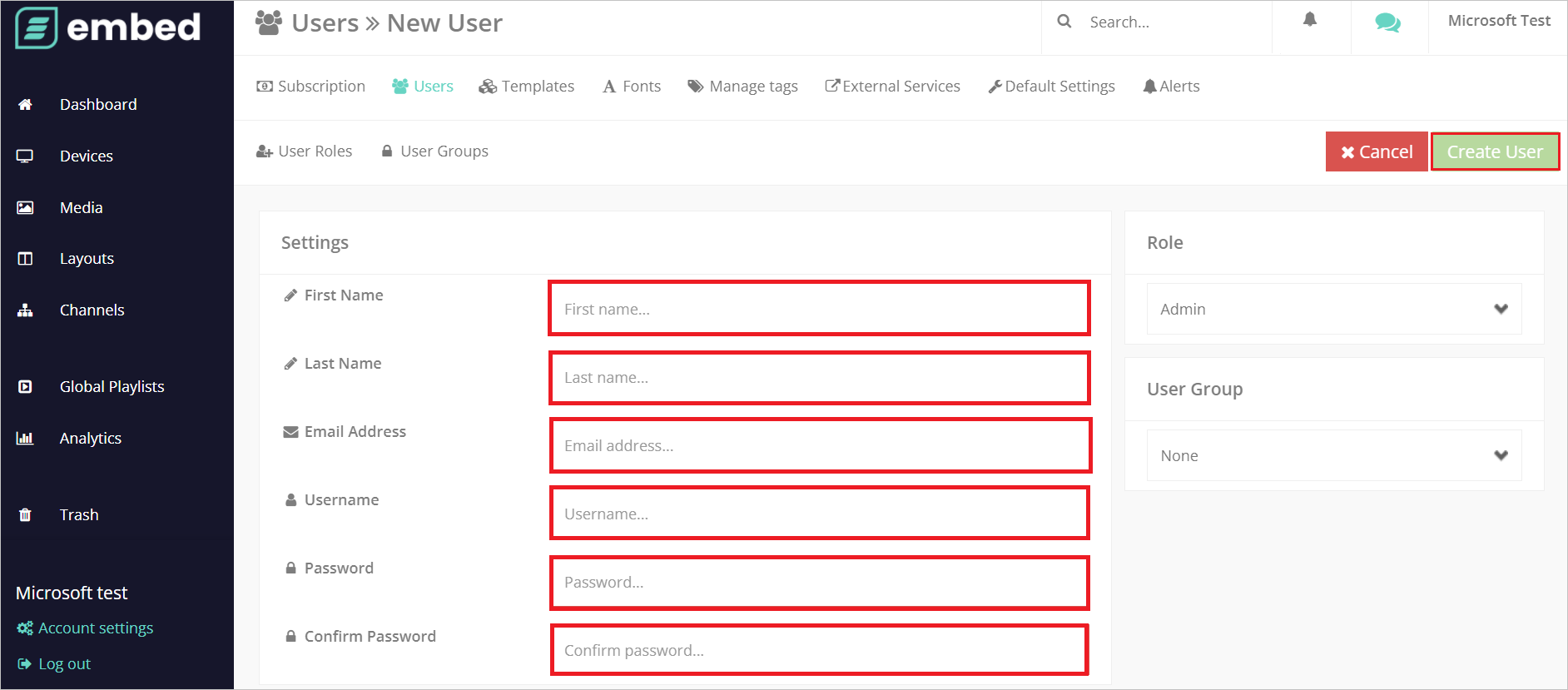The width and height of the screenshot is (1568, 690).
Task: Click the User Roles add-person icon
Action: (265, 151)
